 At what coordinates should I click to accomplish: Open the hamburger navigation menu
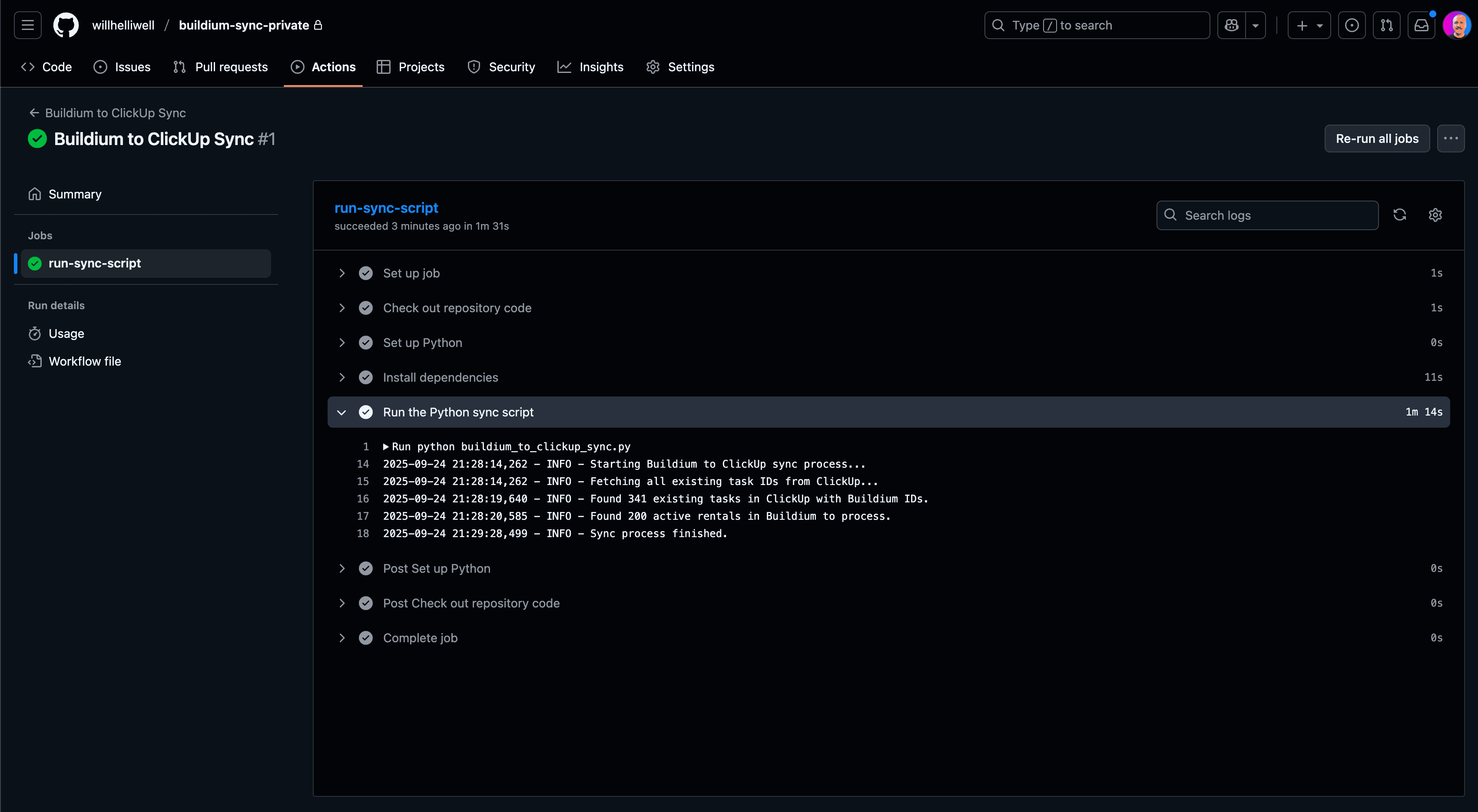(27, 25)
